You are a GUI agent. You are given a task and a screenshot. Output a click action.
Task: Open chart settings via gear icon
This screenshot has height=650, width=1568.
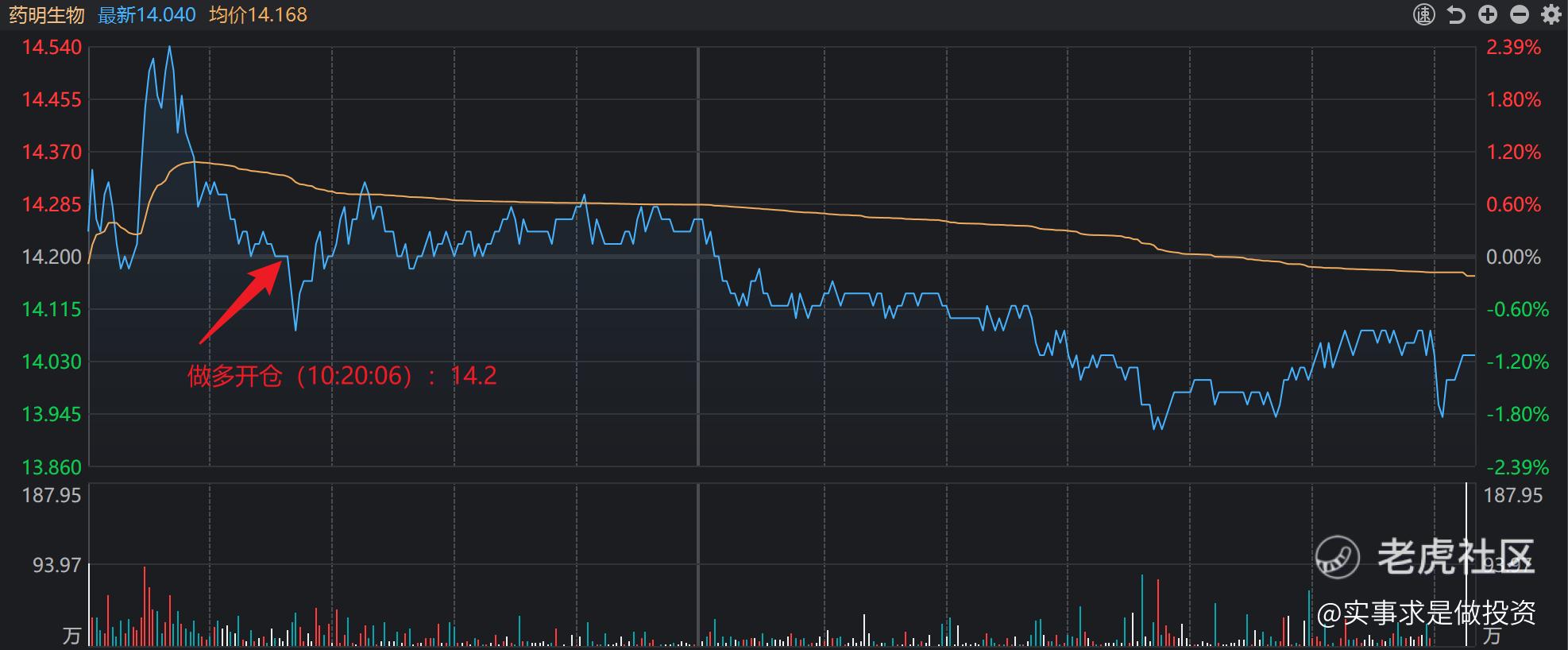pyautogui.click(x=1551, y=14)
